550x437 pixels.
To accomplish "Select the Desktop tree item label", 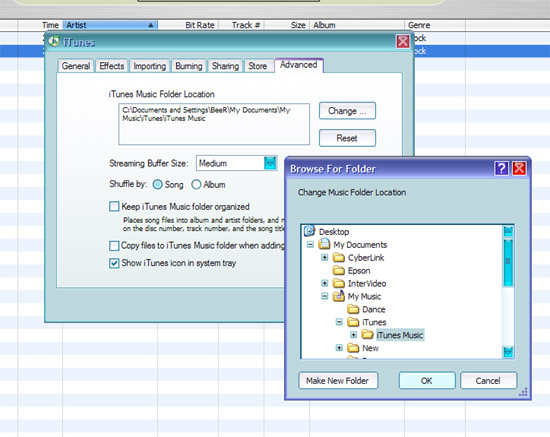I will coord(334,232).
